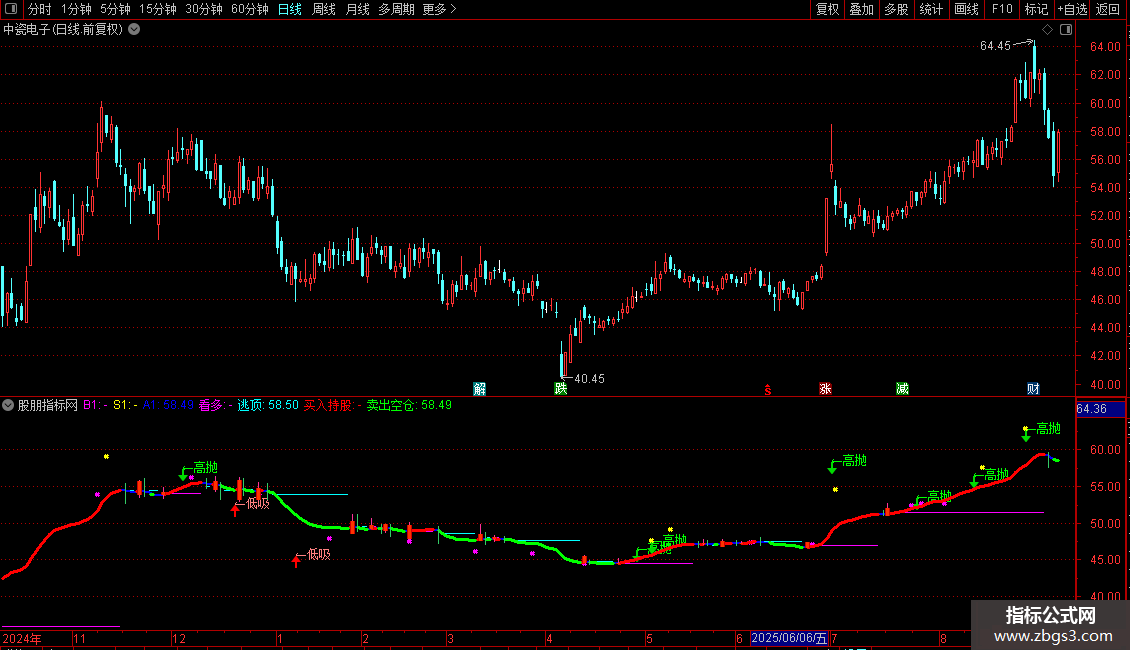Click the 40.45 low price label
Screen dimensions: 1130x650
tap(590, 379)
